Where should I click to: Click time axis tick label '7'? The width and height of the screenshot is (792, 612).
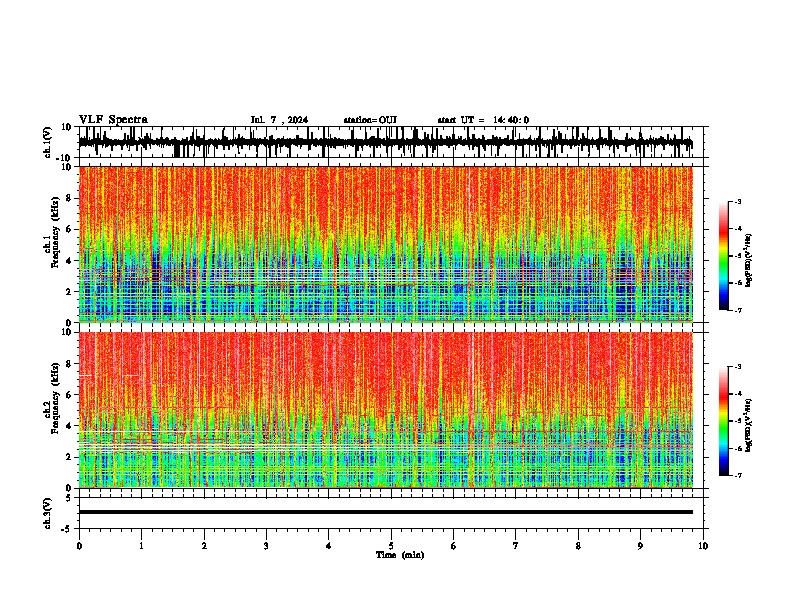pos(516,546)
